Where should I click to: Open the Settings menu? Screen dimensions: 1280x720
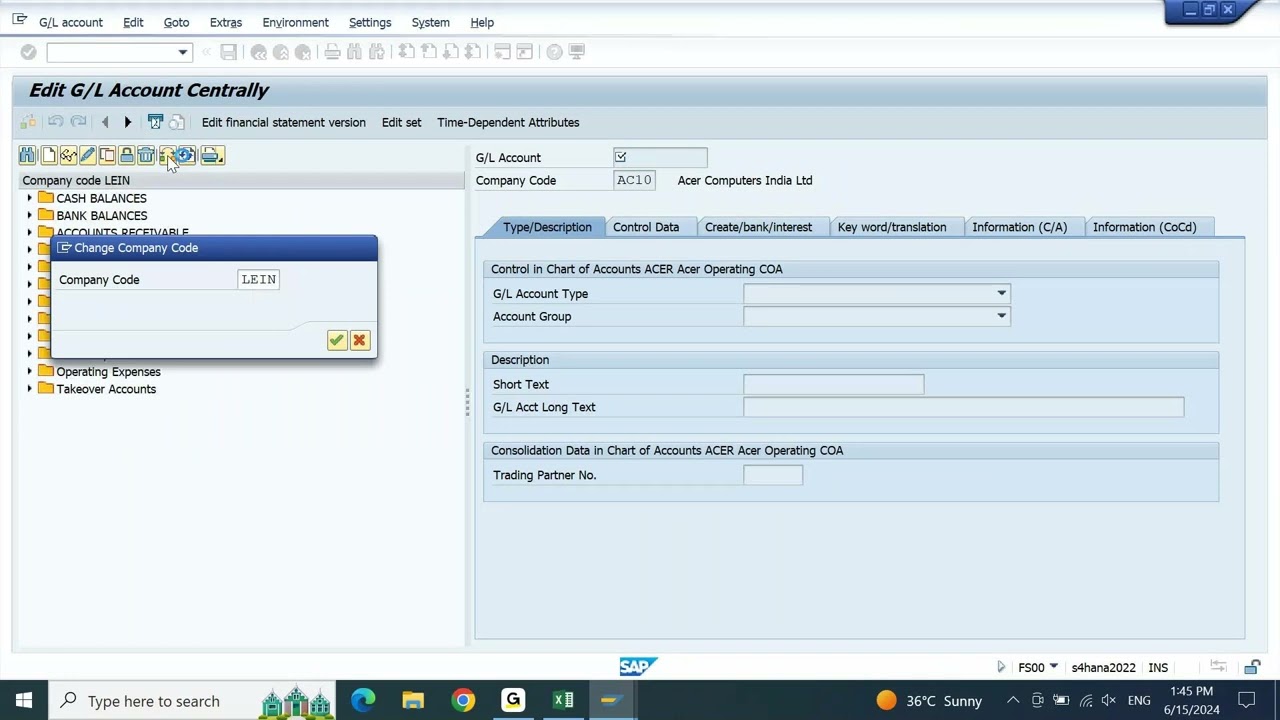coord(370,22)
